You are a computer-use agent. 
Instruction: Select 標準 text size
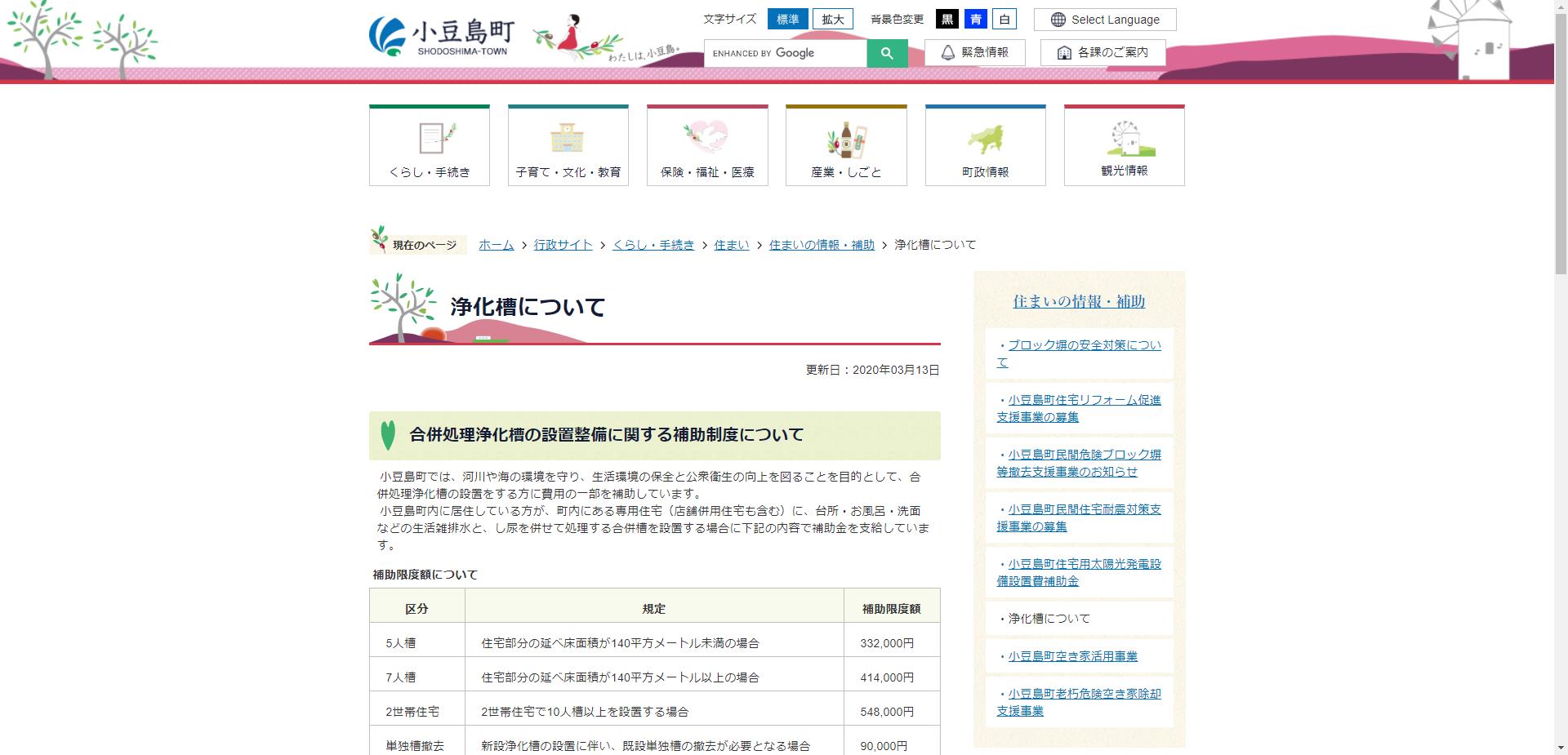pos(787,19)
